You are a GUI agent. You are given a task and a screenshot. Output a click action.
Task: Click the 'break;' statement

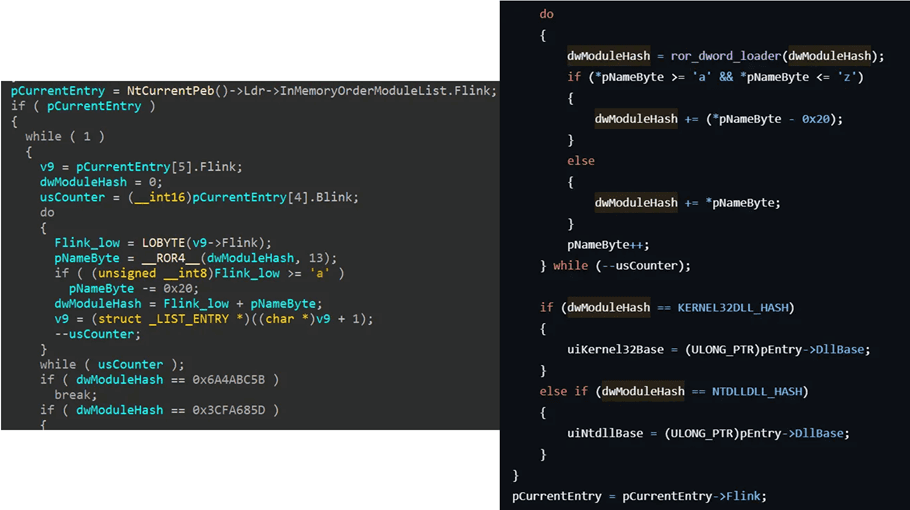[75, 395]
